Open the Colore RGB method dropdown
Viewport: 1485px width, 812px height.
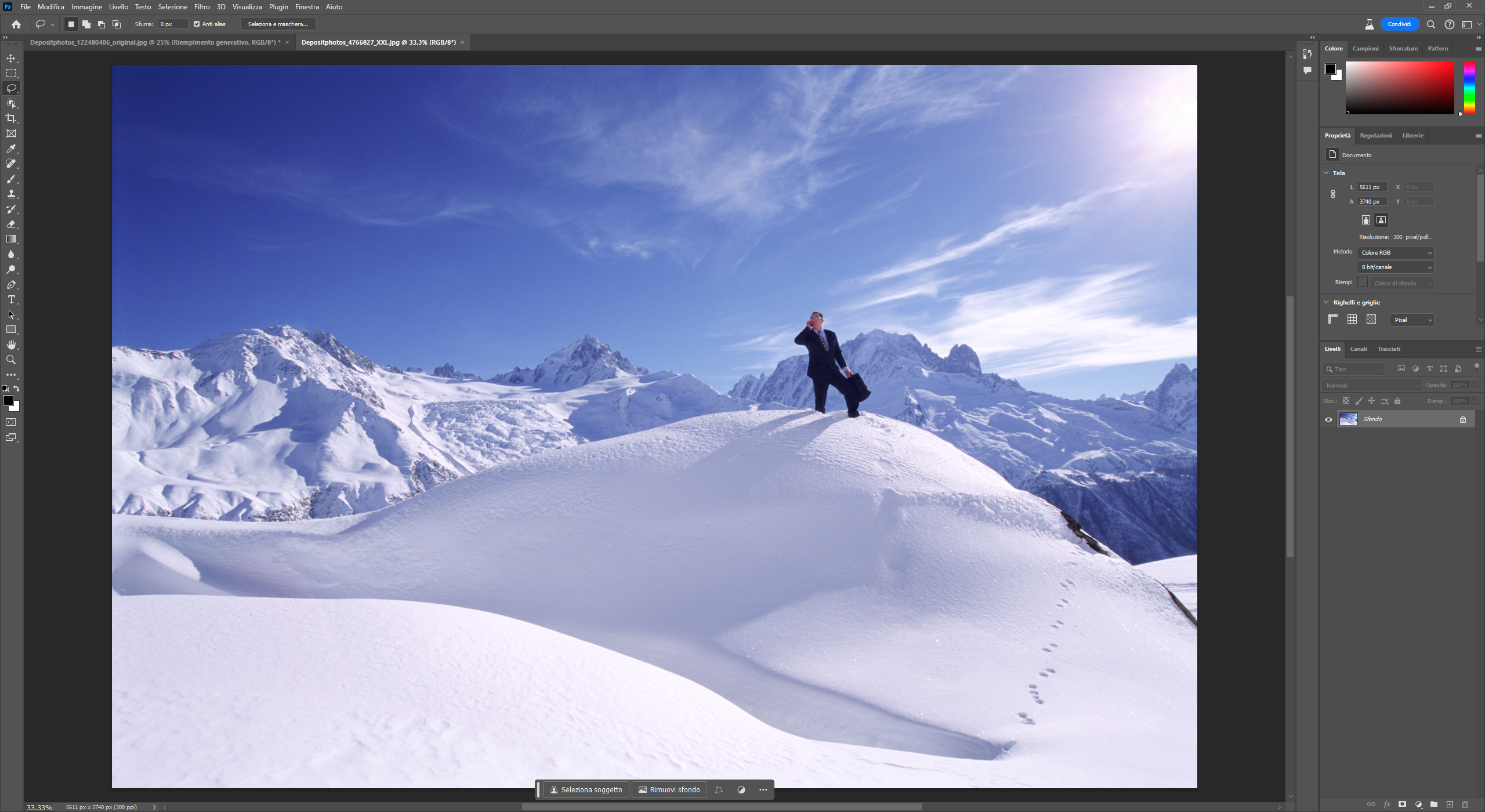click(x=1395, y=253)
